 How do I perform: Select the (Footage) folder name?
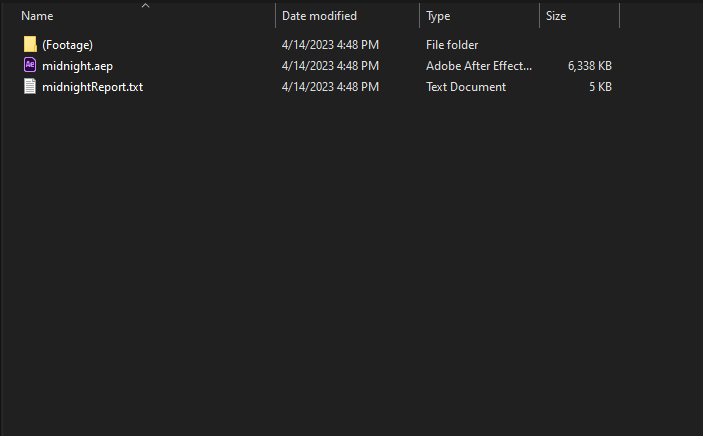[67, 45]
